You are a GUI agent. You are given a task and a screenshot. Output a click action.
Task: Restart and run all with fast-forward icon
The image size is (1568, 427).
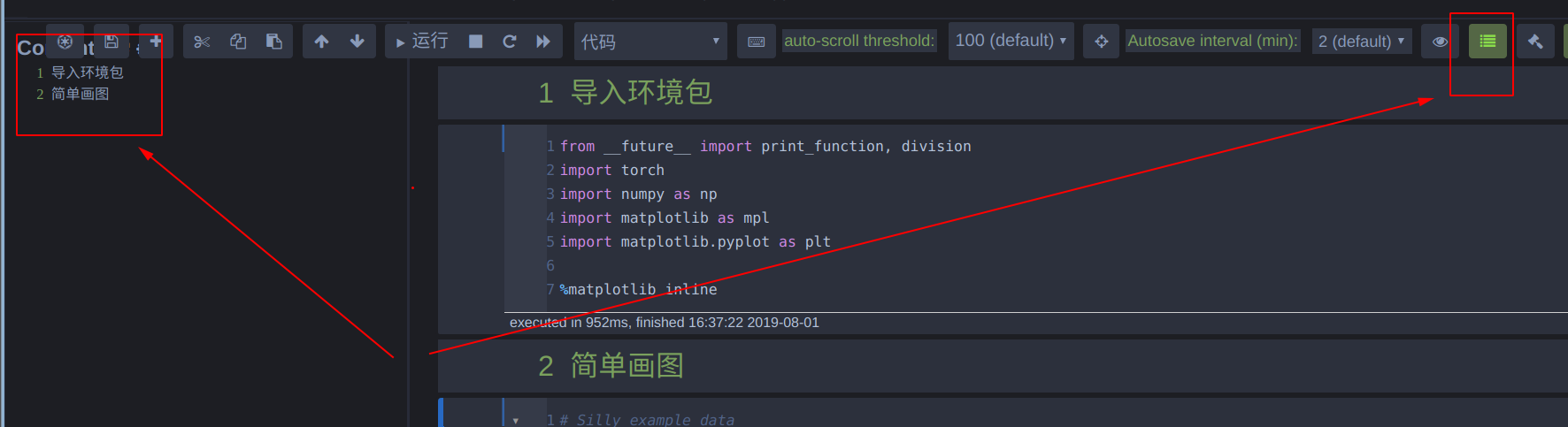(543, 42)
